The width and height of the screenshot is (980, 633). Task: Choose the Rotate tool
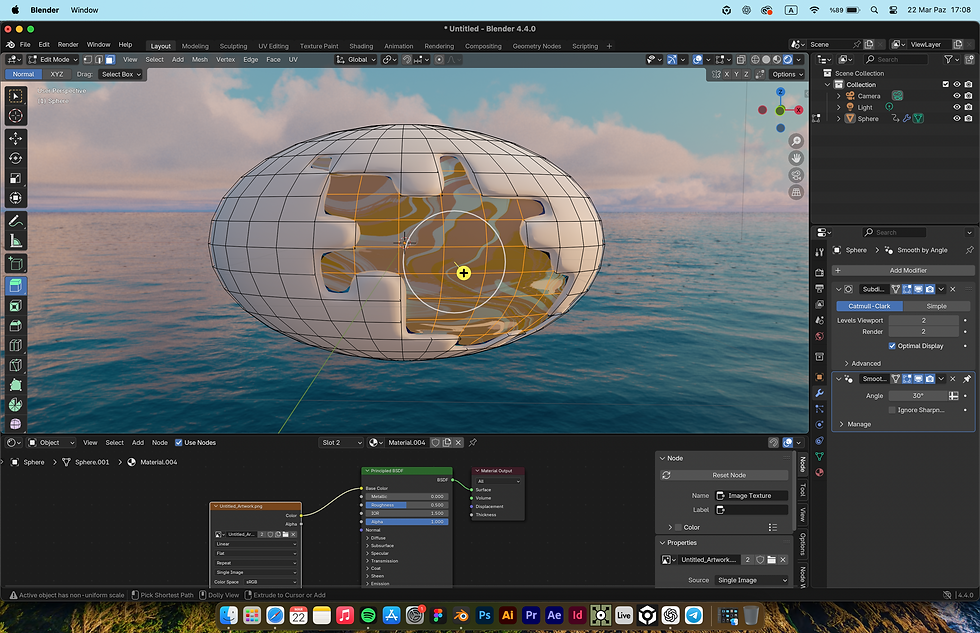pyautogui.click(x=16, y=158)
